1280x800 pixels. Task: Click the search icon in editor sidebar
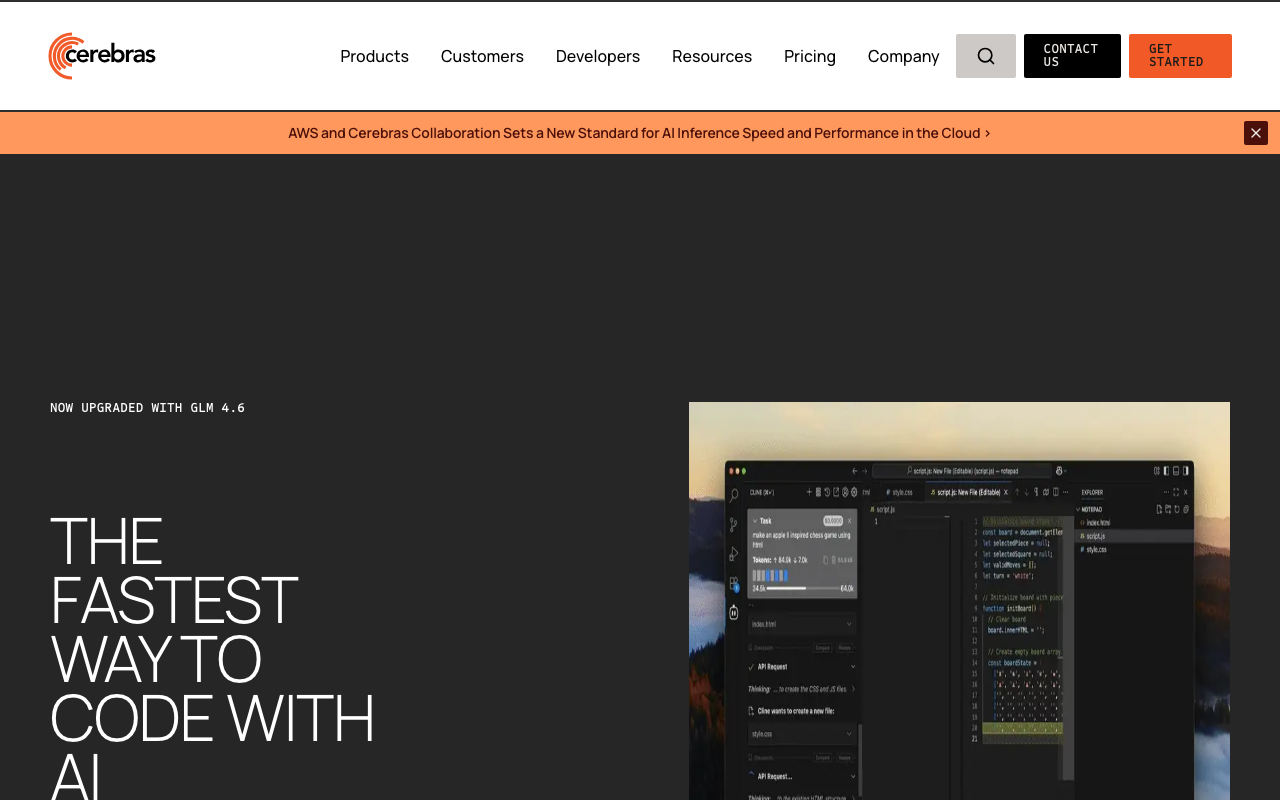[x=733, y=495]
